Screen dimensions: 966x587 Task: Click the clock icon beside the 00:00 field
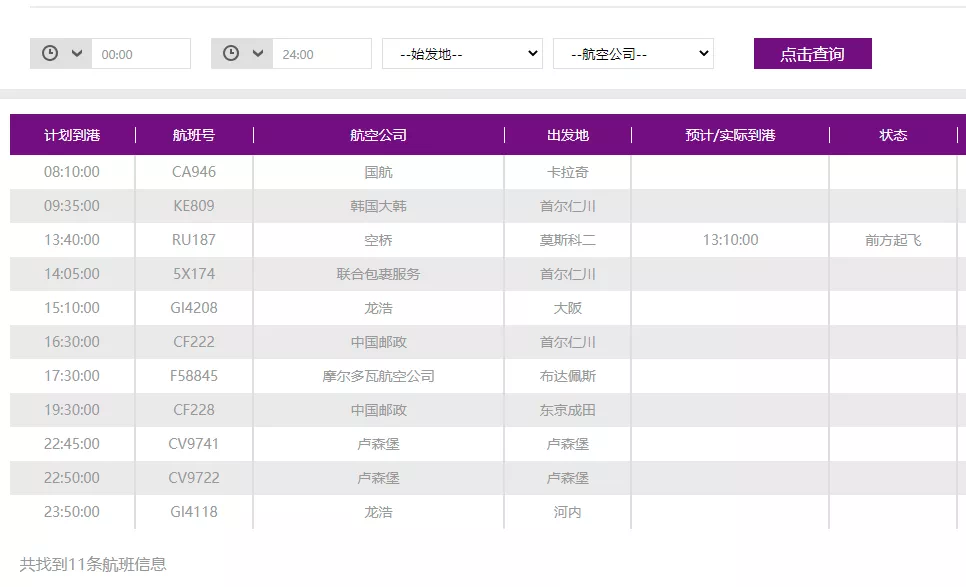point(50,54)
